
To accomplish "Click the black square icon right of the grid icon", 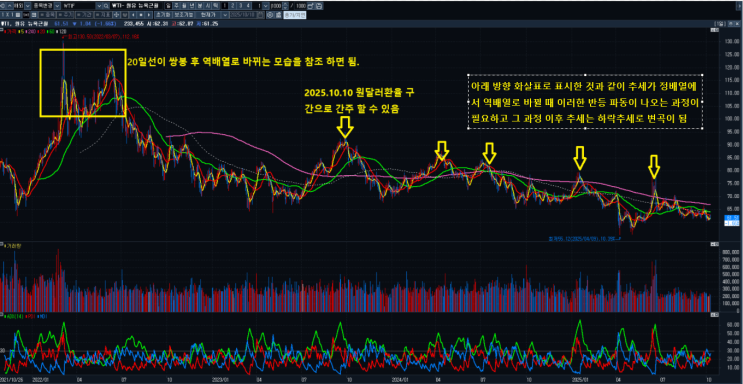I will coord(26,15).
